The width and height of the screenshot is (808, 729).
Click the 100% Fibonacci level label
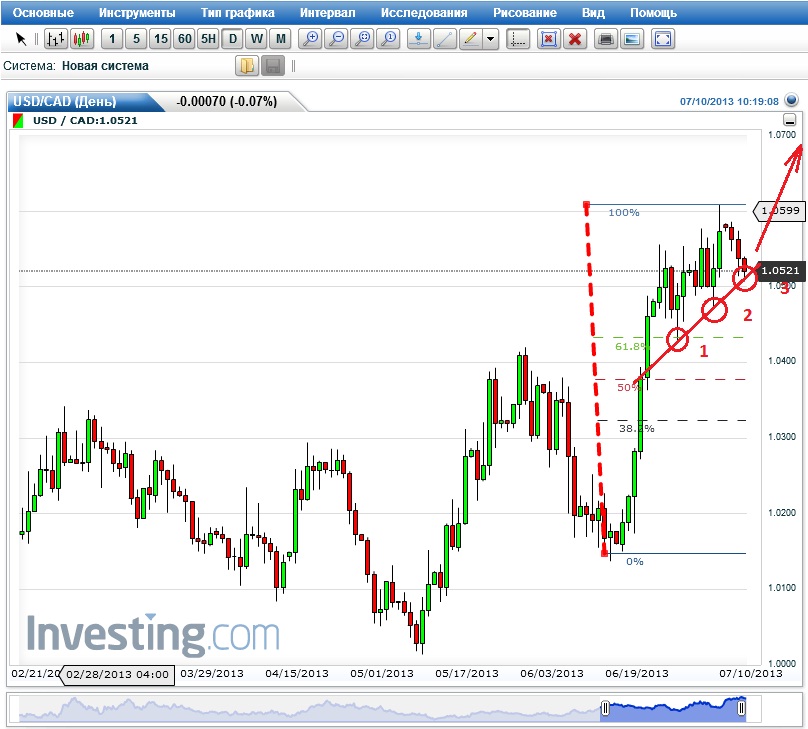coord(624,213)
